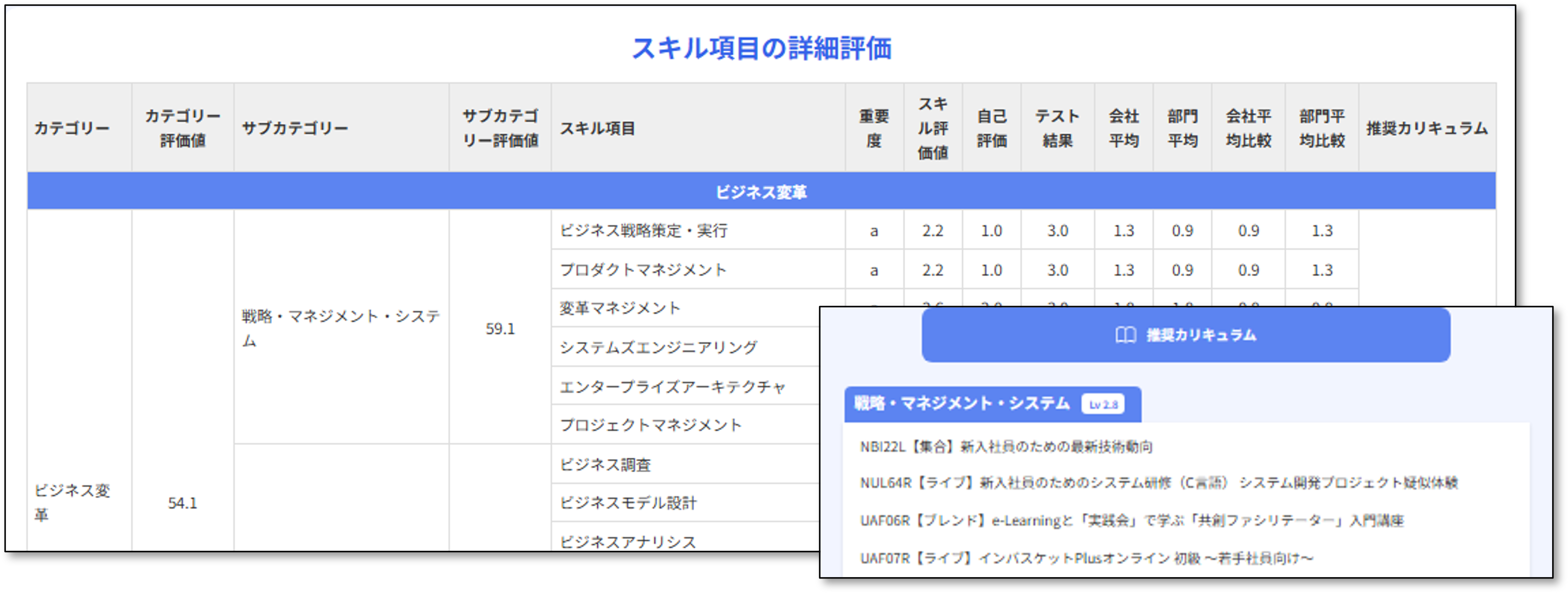Select the エンタープライズアーキテクチャ skill item

click(672, 387)
